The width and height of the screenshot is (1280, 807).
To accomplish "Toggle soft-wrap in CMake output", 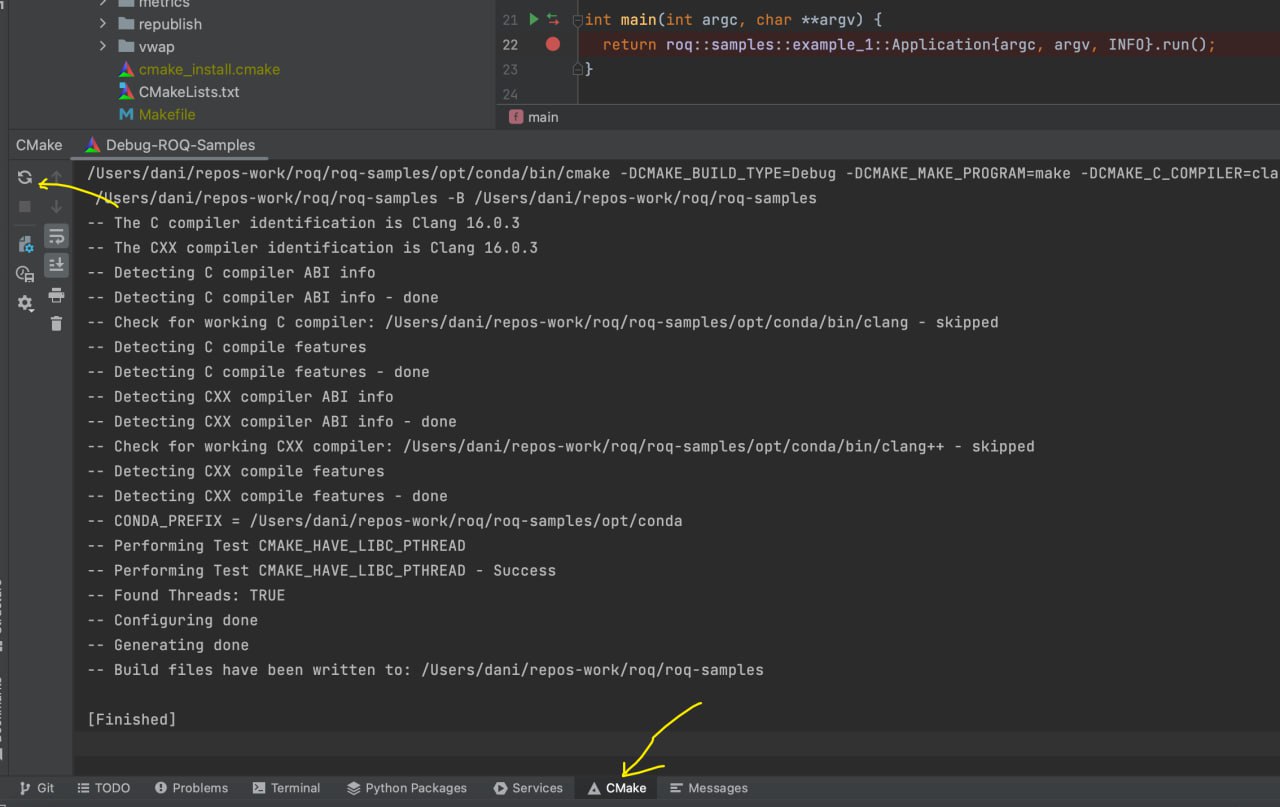I will (57, 237).
